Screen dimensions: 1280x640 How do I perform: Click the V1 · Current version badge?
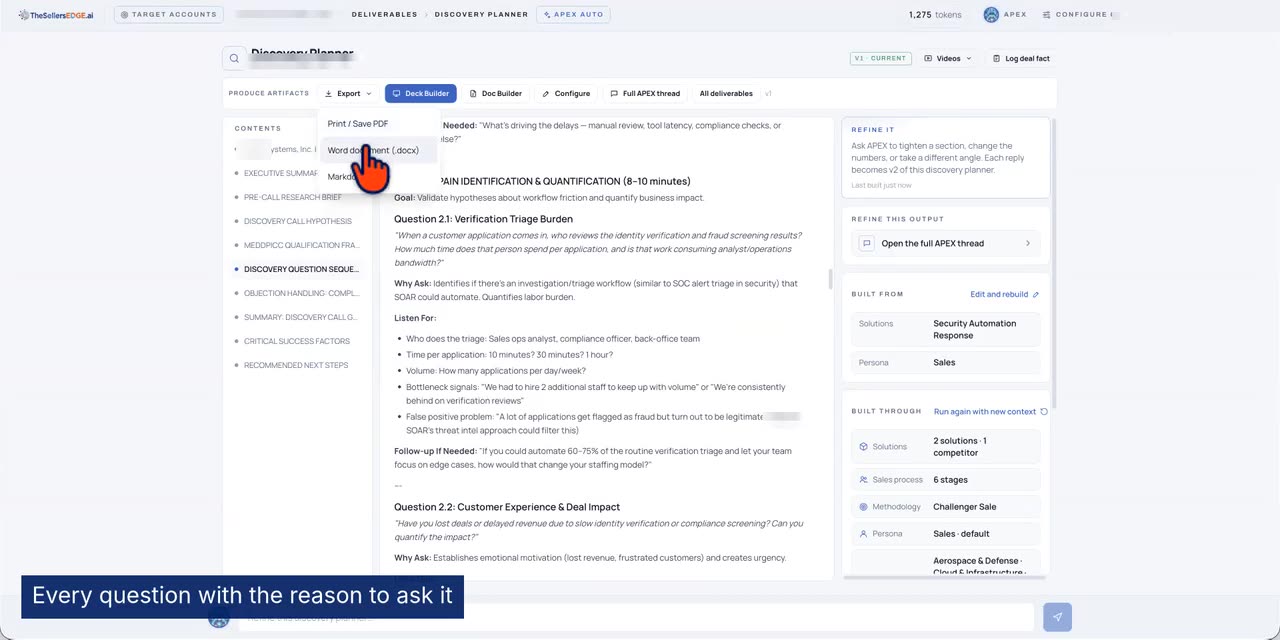[880, 58]
